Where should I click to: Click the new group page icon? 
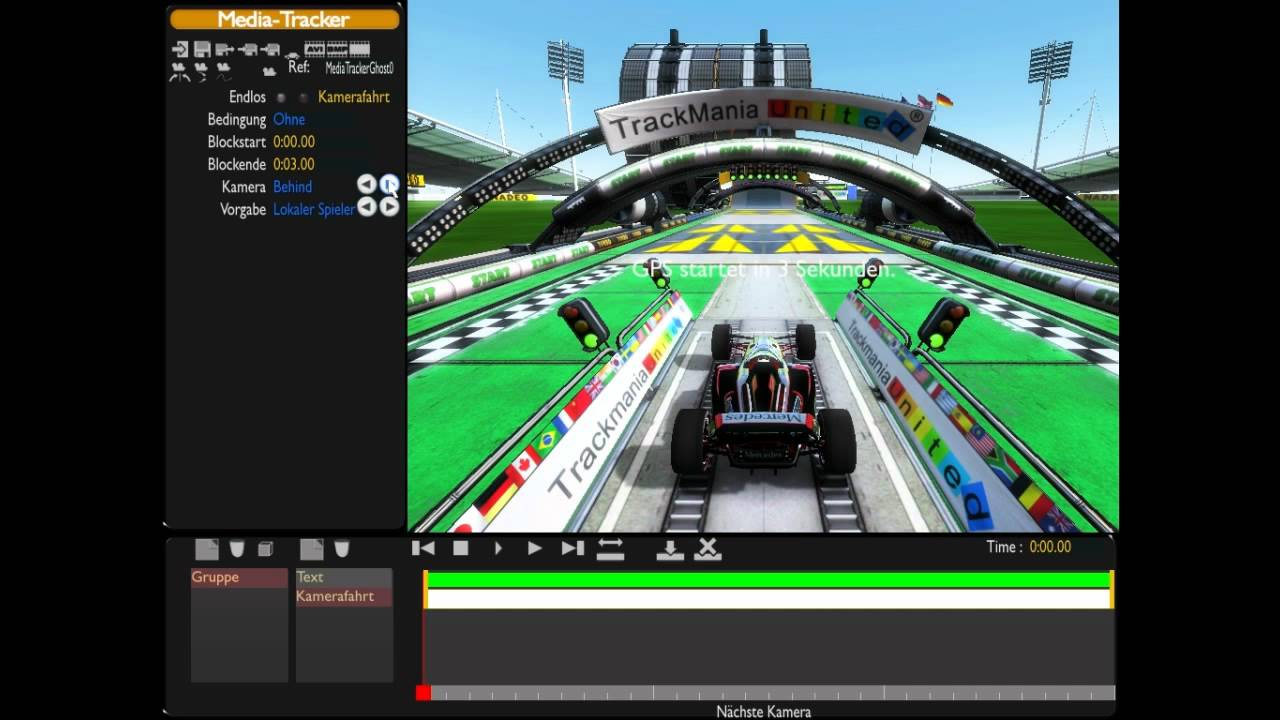click(207, 549)
